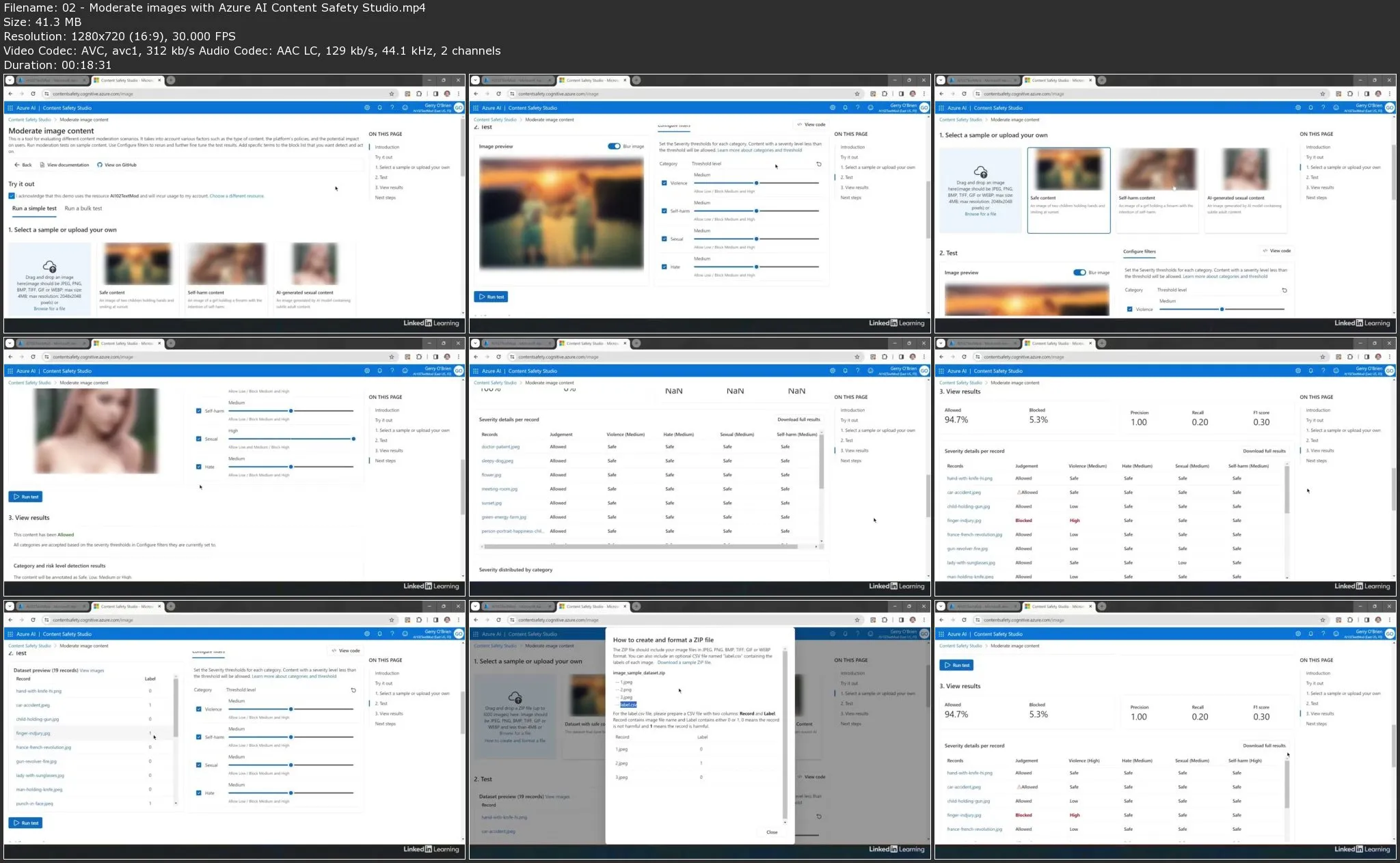Uncheck Self-harm checkbox in large blurred children frame
Viewport: 1400px width, 863px height.
664,211
